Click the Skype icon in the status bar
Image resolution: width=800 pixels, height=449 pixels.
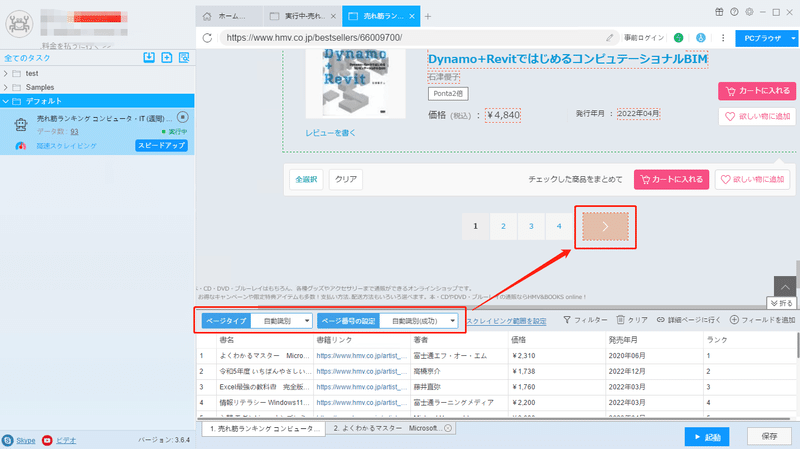[8, 440]
